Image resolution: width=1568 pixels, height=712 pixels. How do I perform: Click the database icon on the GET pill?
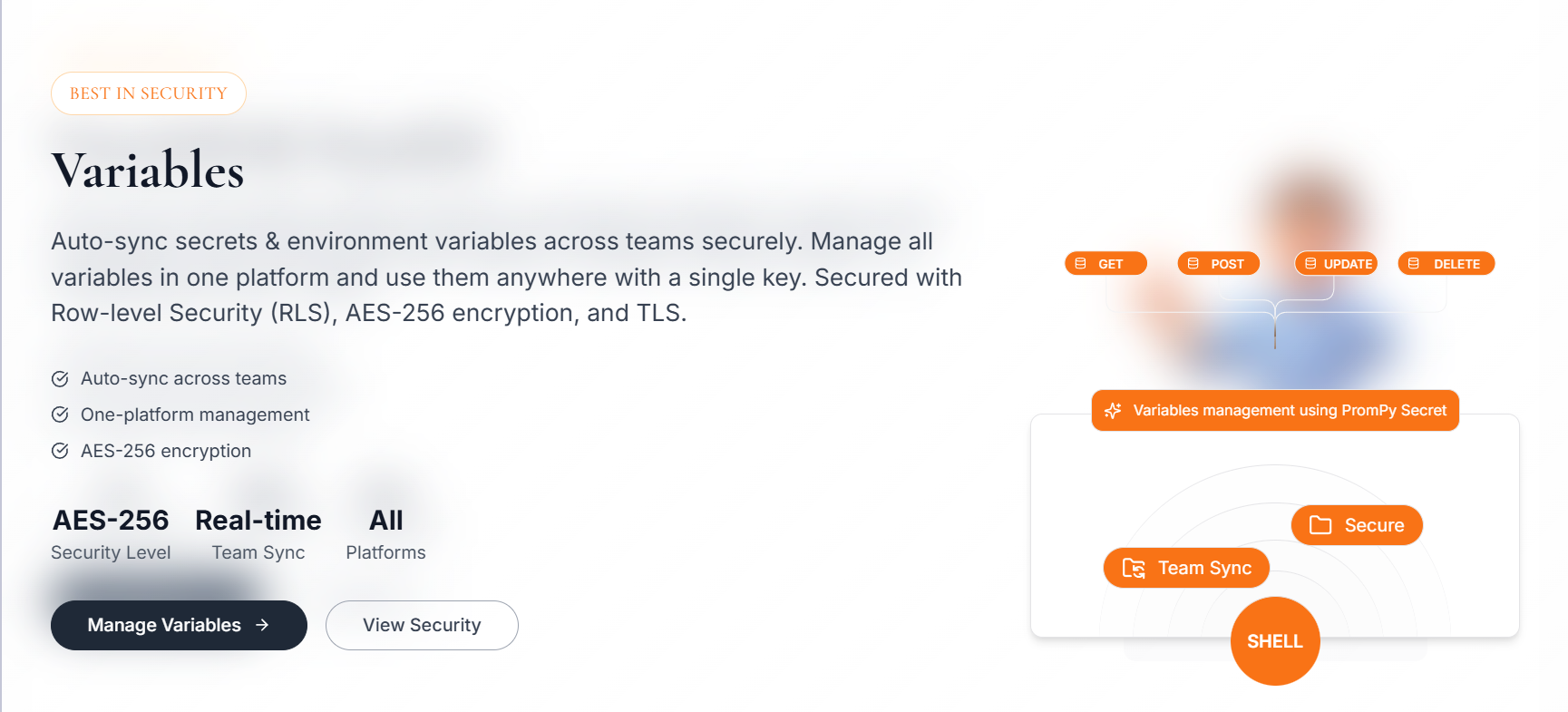1079,263
